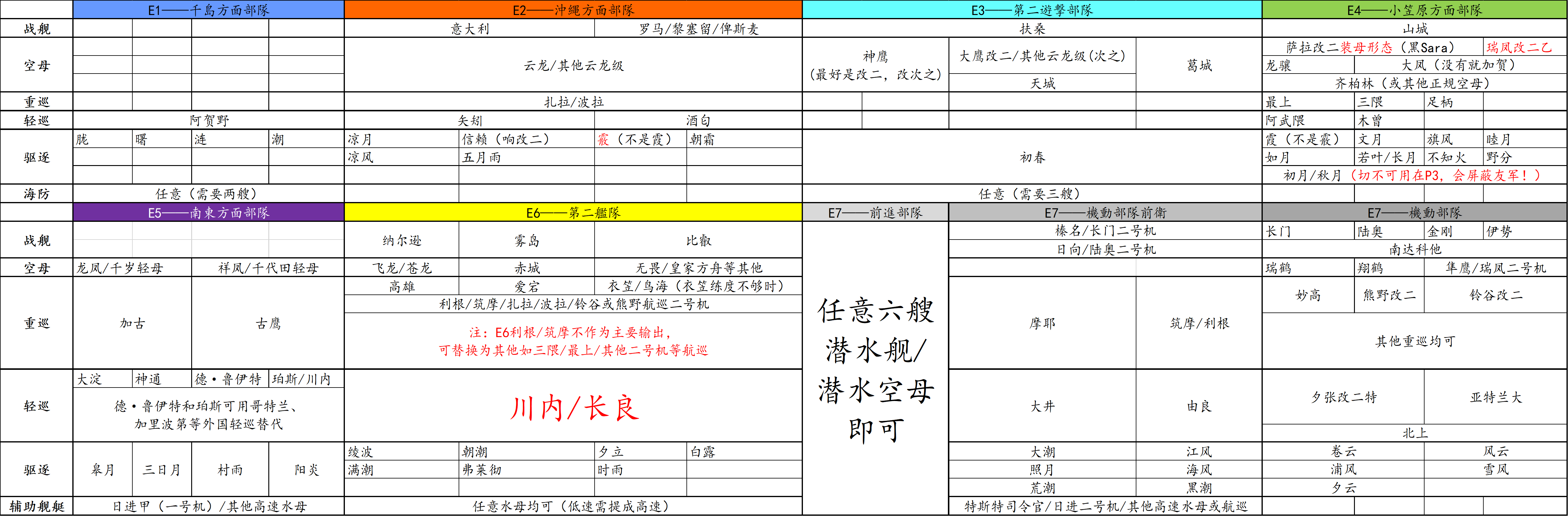
Task: Click the E7 前進部隊 header cell
Action: coord(875,212)
